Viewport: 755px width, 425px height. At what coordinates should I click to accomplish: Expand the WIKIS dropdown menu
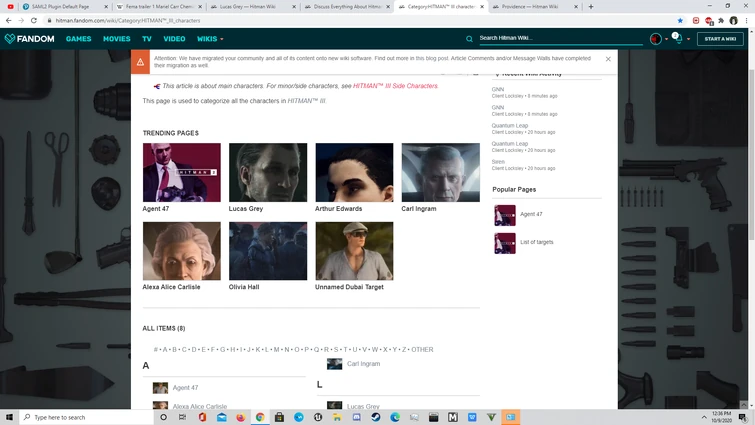[x=210, y=39]
